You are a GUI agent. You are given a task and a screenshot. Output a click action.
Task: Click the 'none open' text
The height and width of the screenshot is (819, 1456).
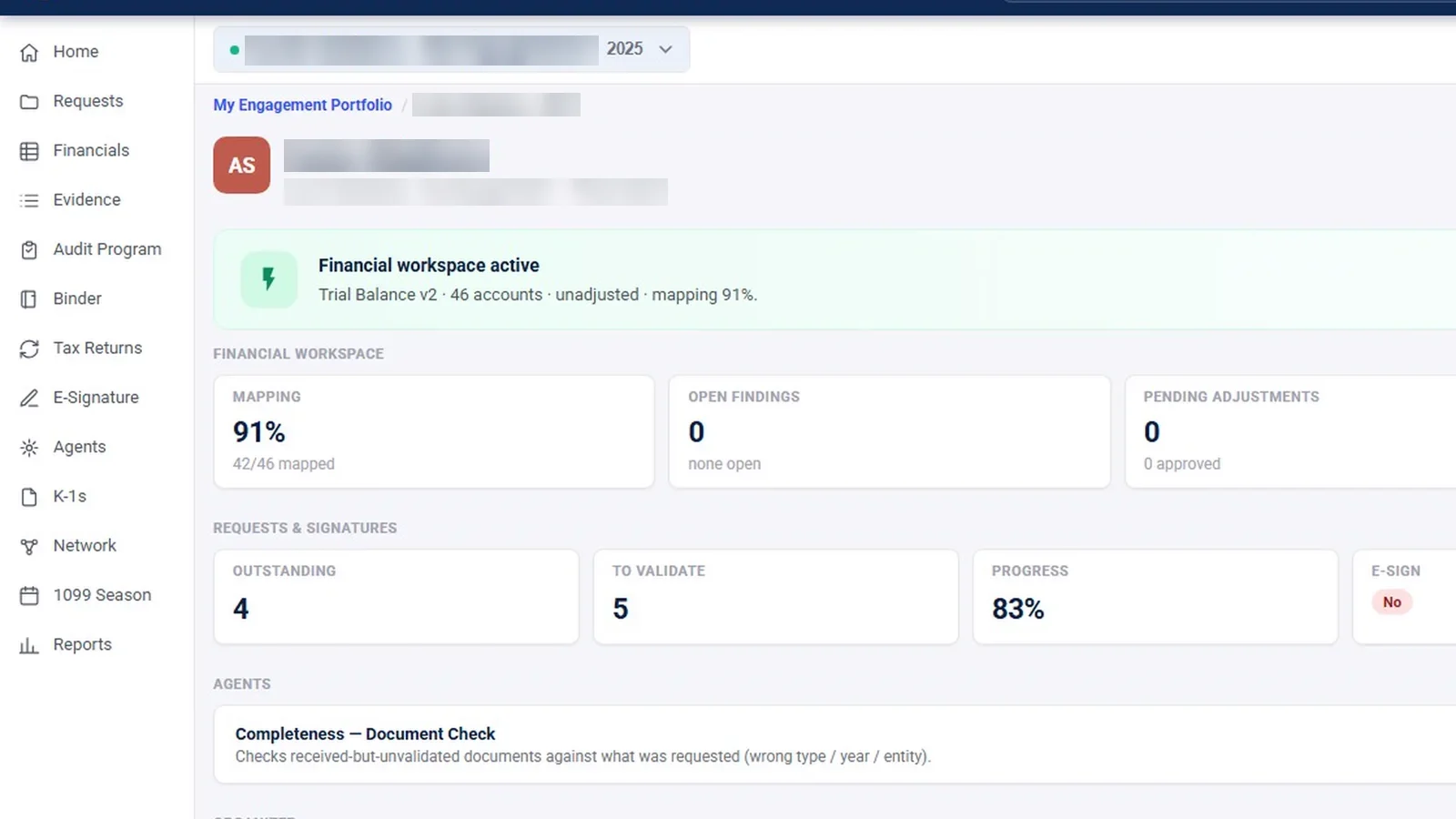coord(724,464)
